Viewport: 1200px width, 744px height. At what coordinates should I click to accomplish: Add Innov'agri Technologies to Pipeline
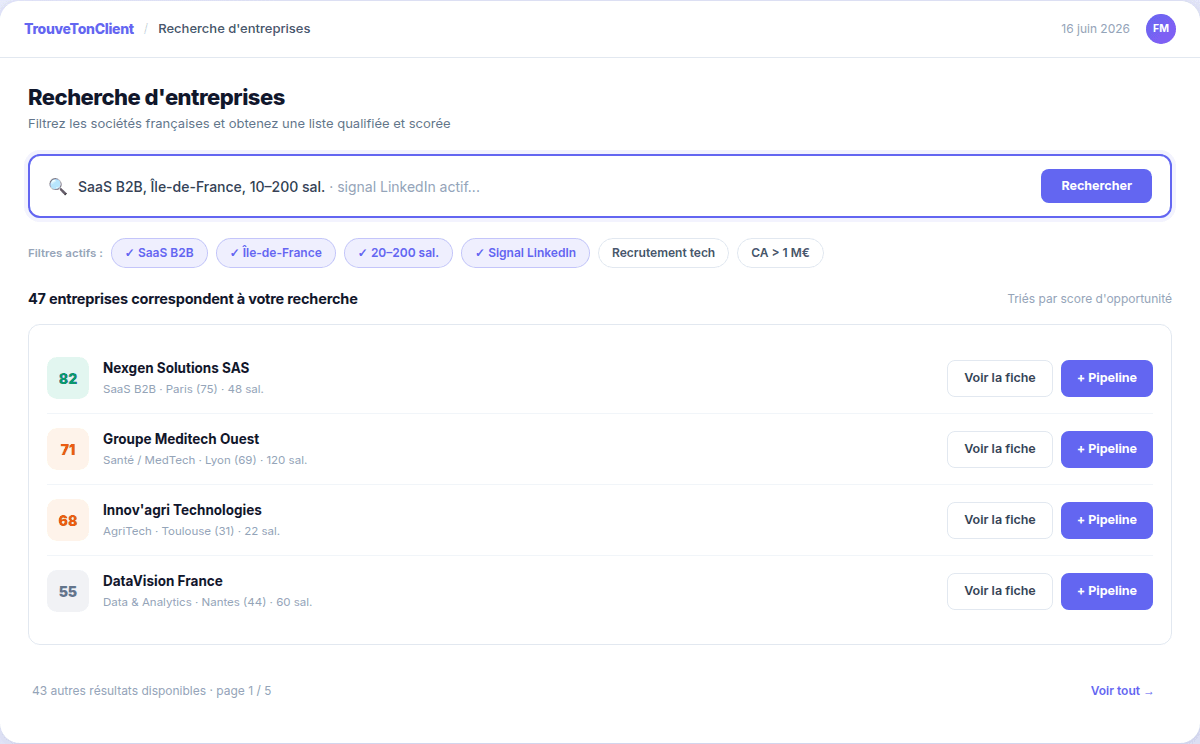(x=1107, y=520)
